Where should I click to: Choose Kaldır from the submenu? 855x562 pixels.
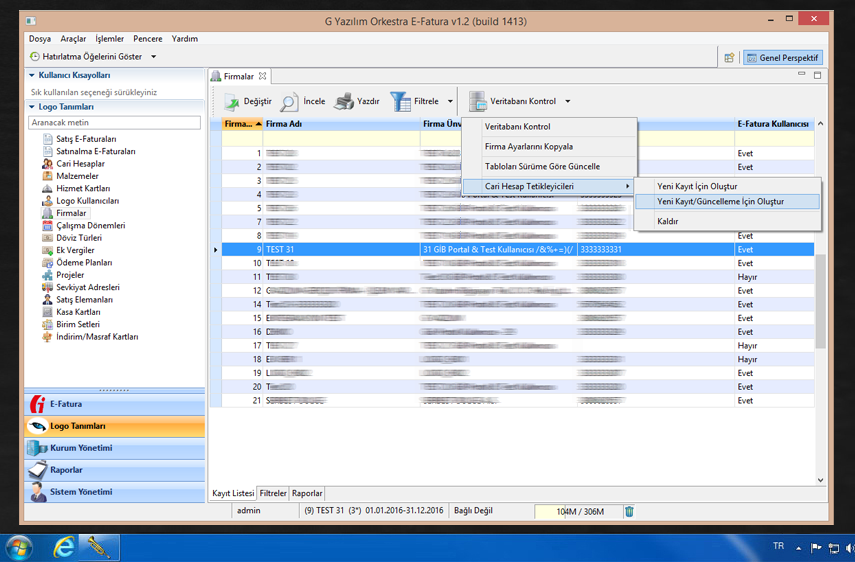click(727, 221)
